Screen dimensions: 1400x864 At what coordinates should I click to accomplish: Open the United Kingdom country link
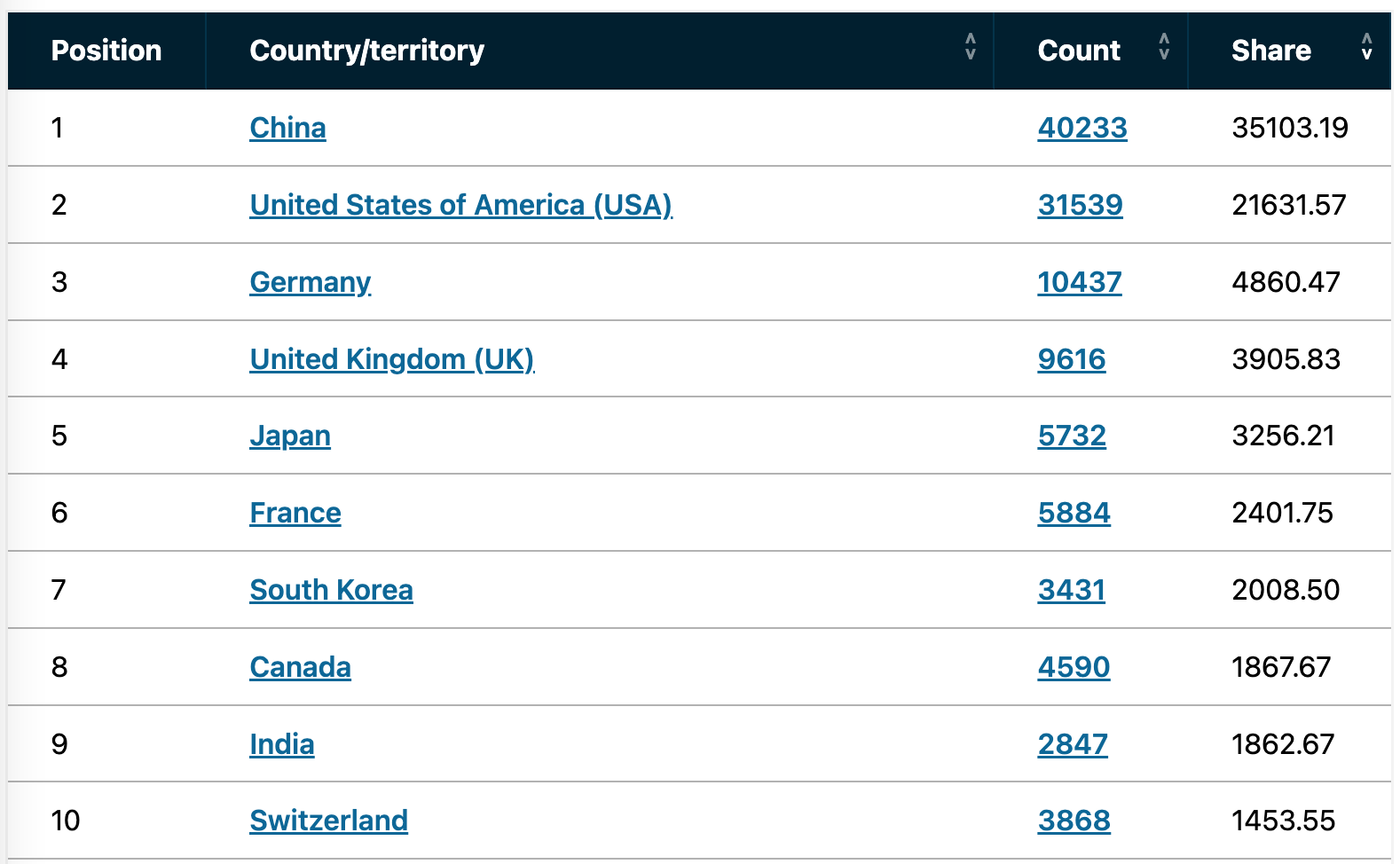392,358
